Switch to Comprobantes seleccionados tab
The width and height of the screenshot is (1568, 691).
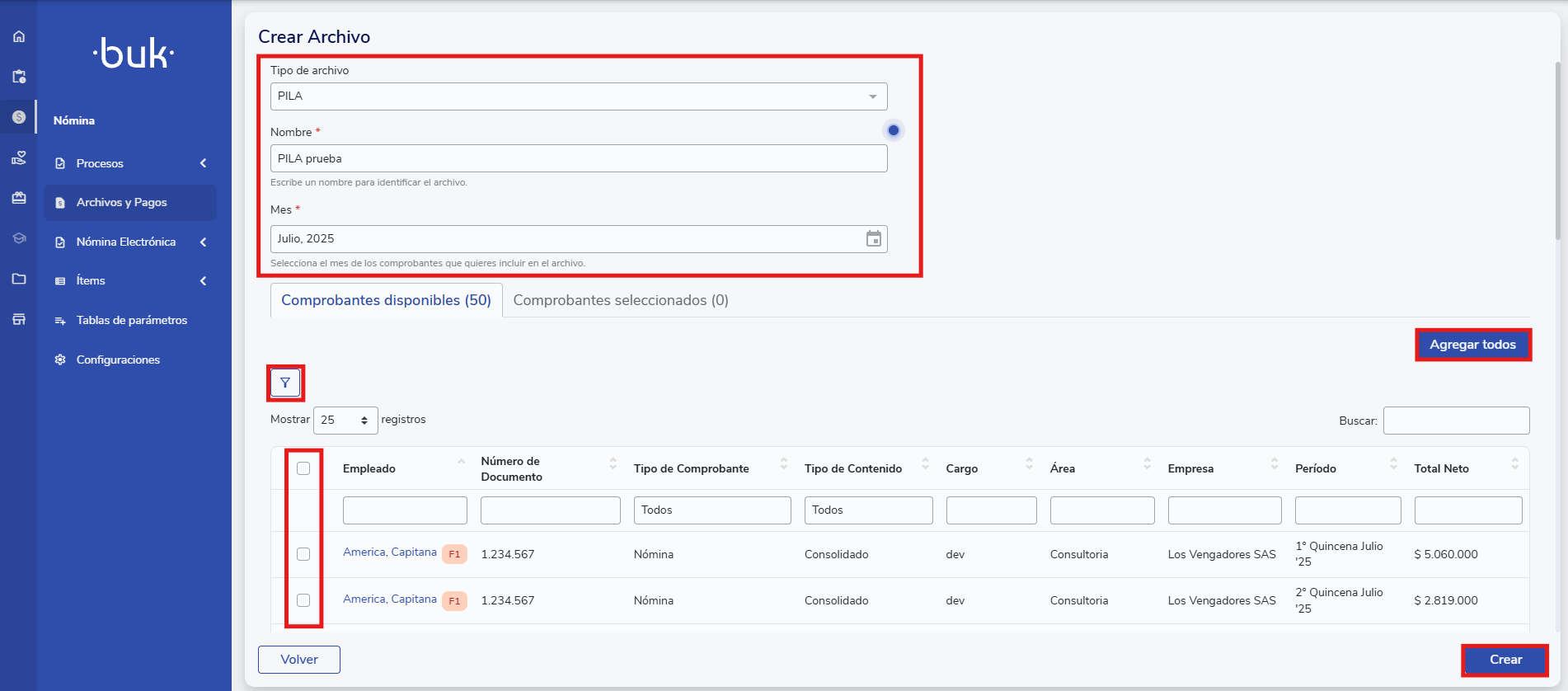[x=620, y=300]
